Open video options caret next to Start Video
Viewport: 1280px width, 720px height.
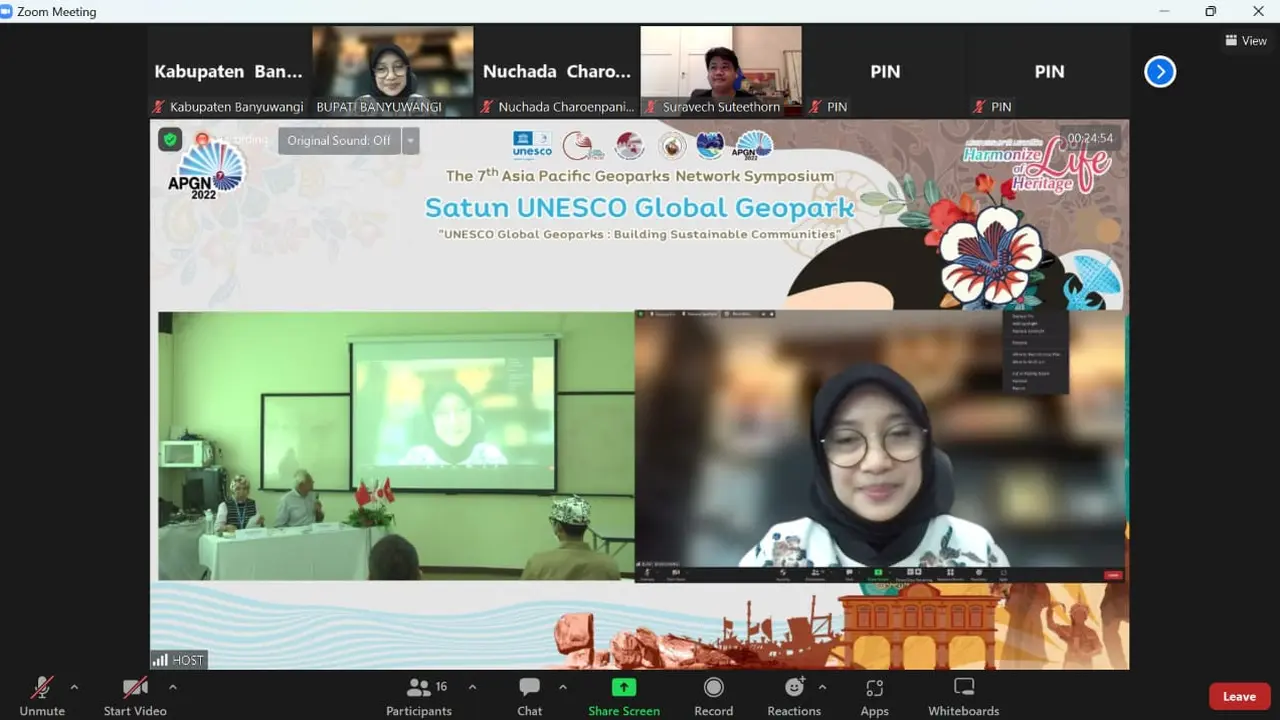click(173, 687)
